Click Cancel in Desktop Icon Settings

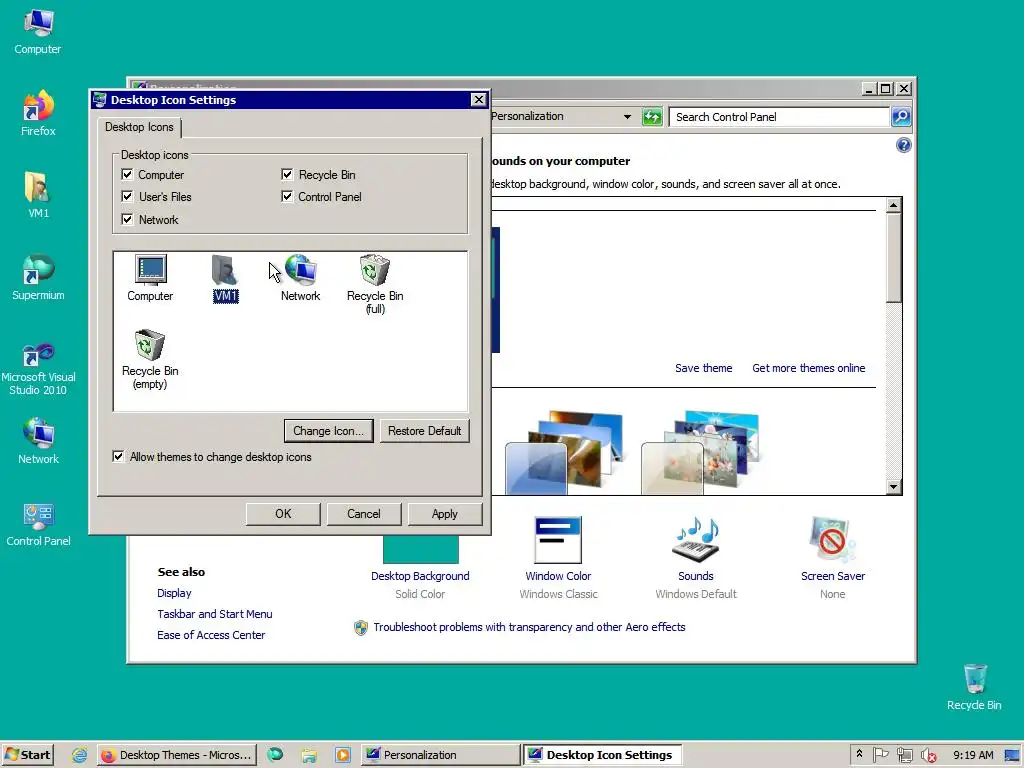tap(364, 514)
